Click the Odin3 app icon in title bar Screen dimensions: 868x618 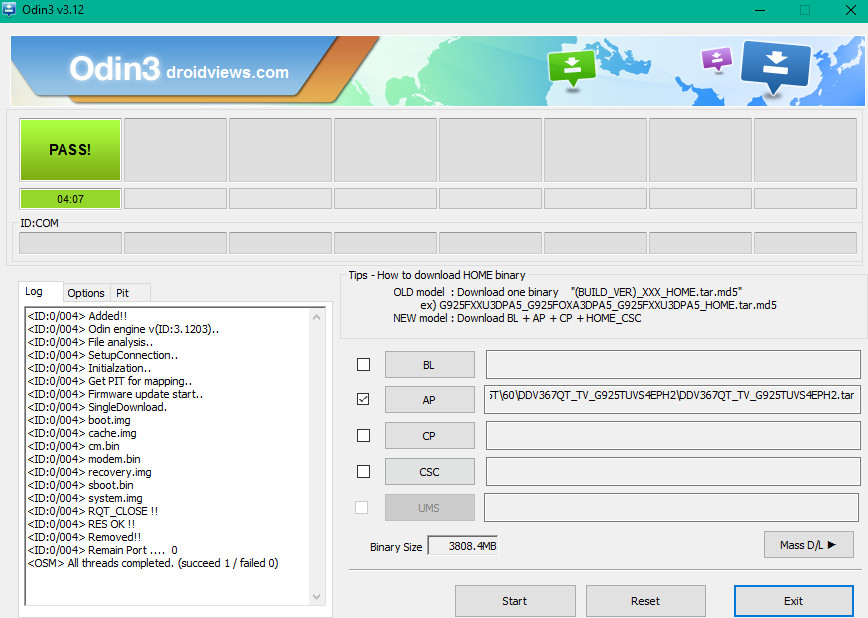coord(9,9)
